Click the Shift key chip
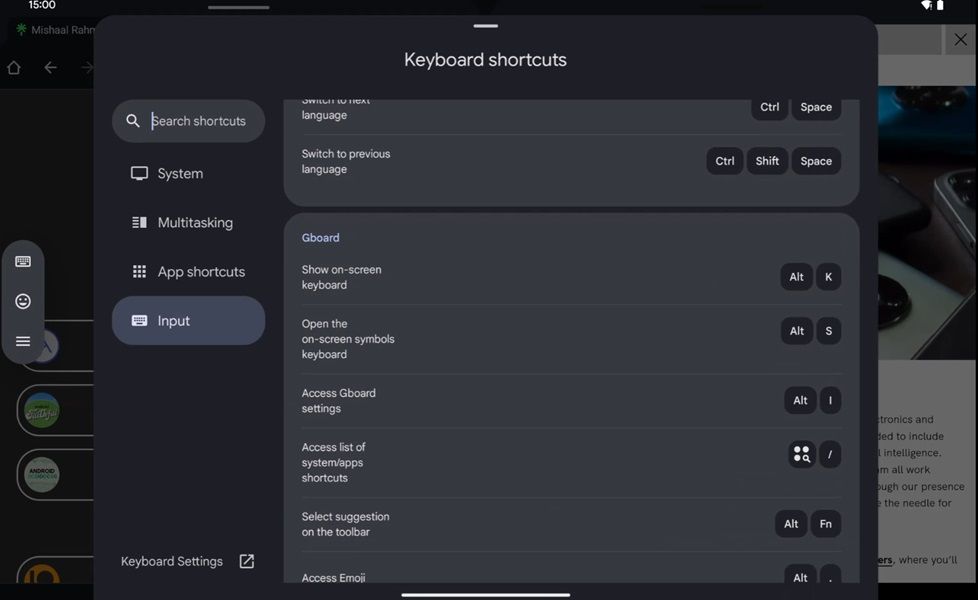 pos(767,161)
